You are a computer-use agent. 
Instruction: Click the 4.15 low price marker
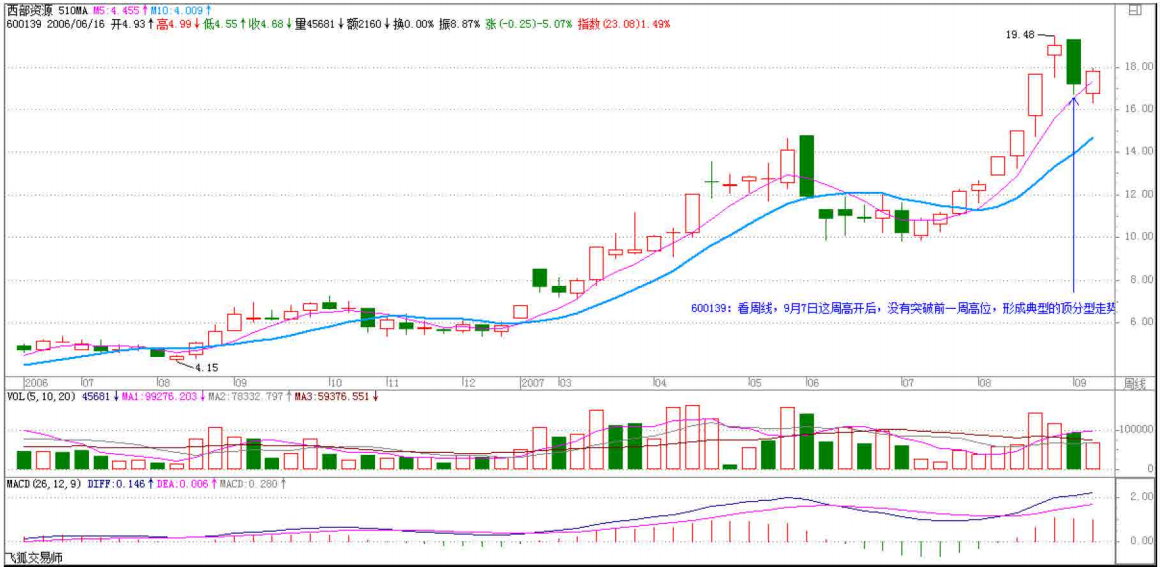coord(206,367)
